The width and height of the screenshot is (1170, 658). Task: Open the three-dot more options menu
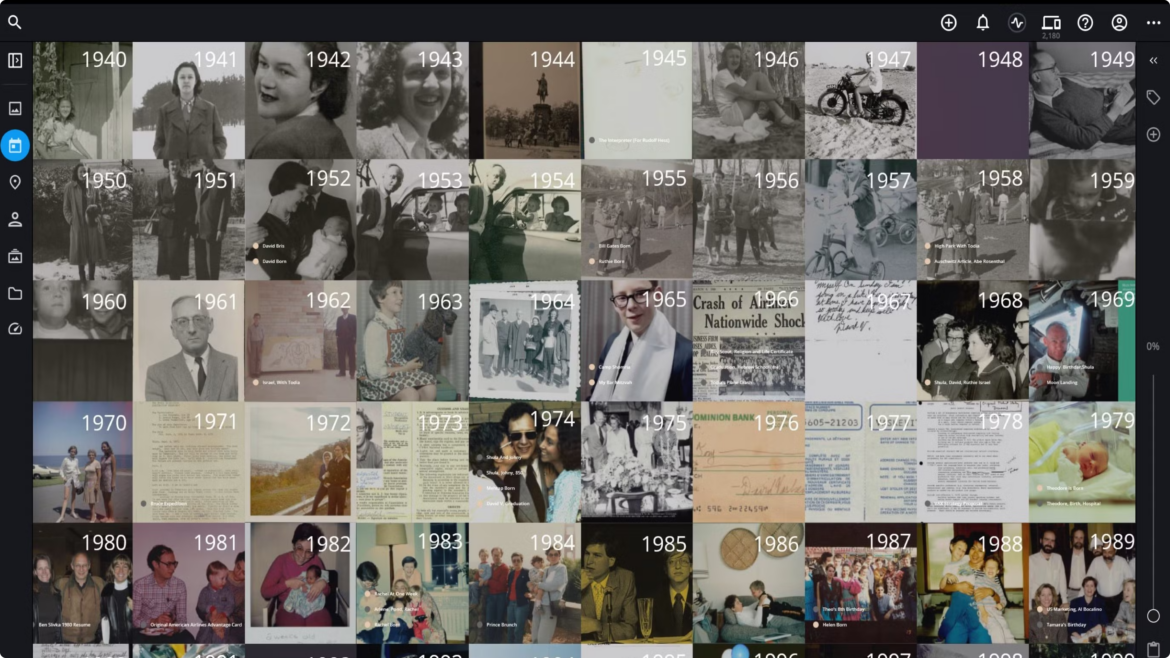(x=1154, y=23)
